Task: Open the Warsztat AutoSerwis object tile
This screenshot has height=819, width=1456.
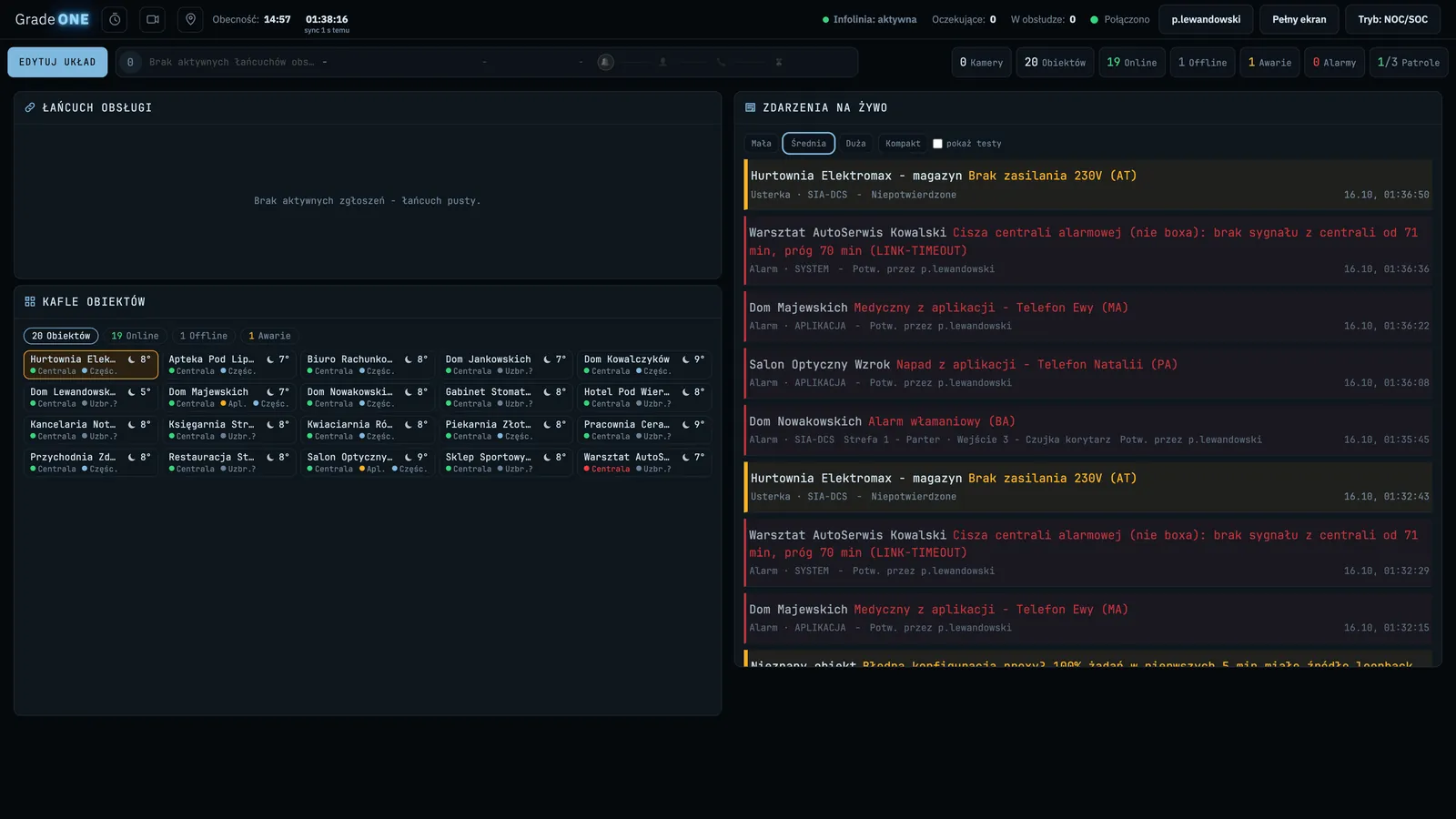Action: [644, 462]
